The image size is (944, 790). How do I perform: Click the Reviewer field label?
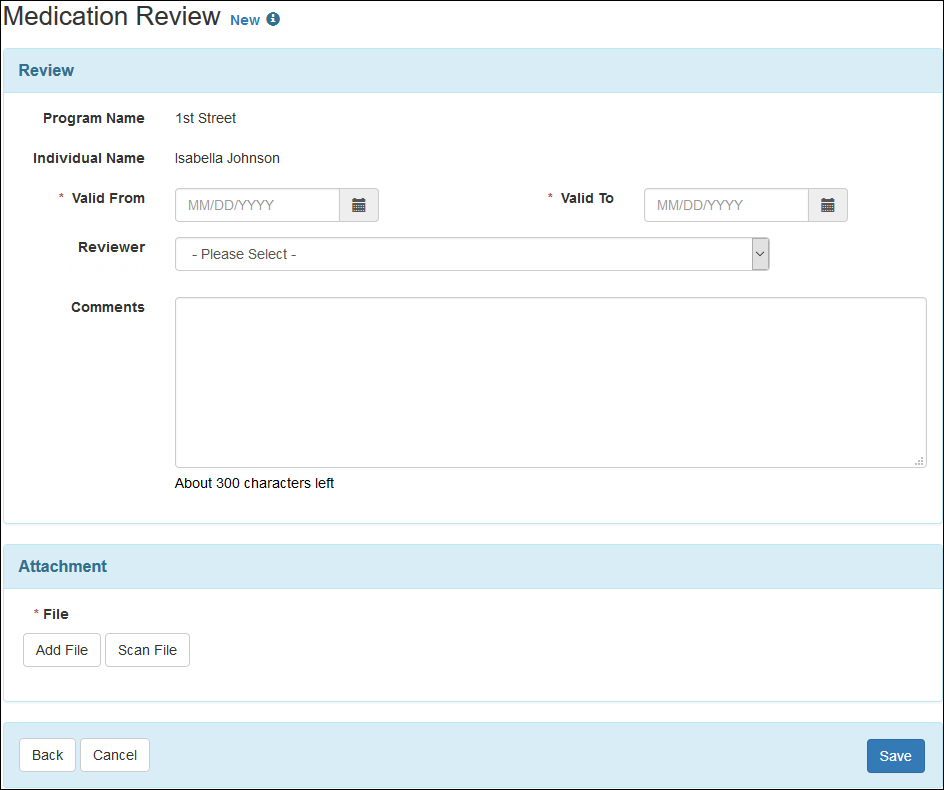[x=111, y=247]
